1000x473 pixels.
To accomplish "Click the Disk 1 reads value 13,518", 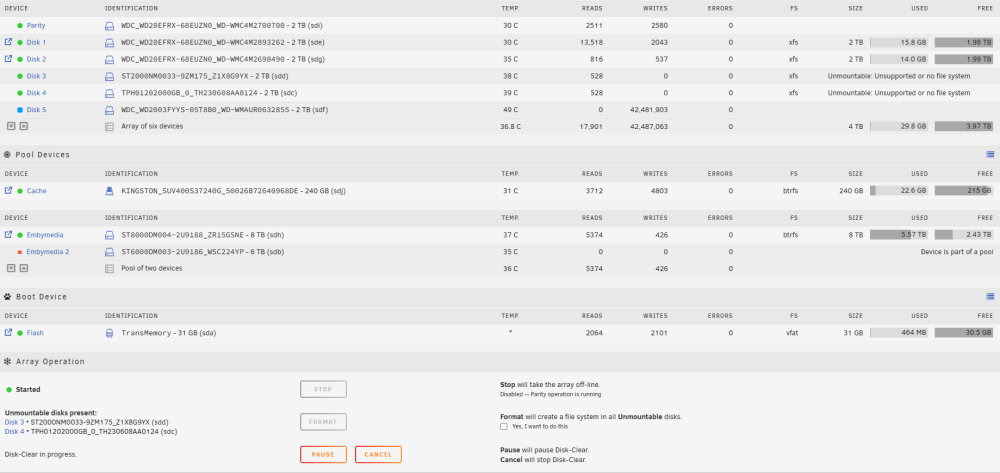I will [x=593, y=42].
